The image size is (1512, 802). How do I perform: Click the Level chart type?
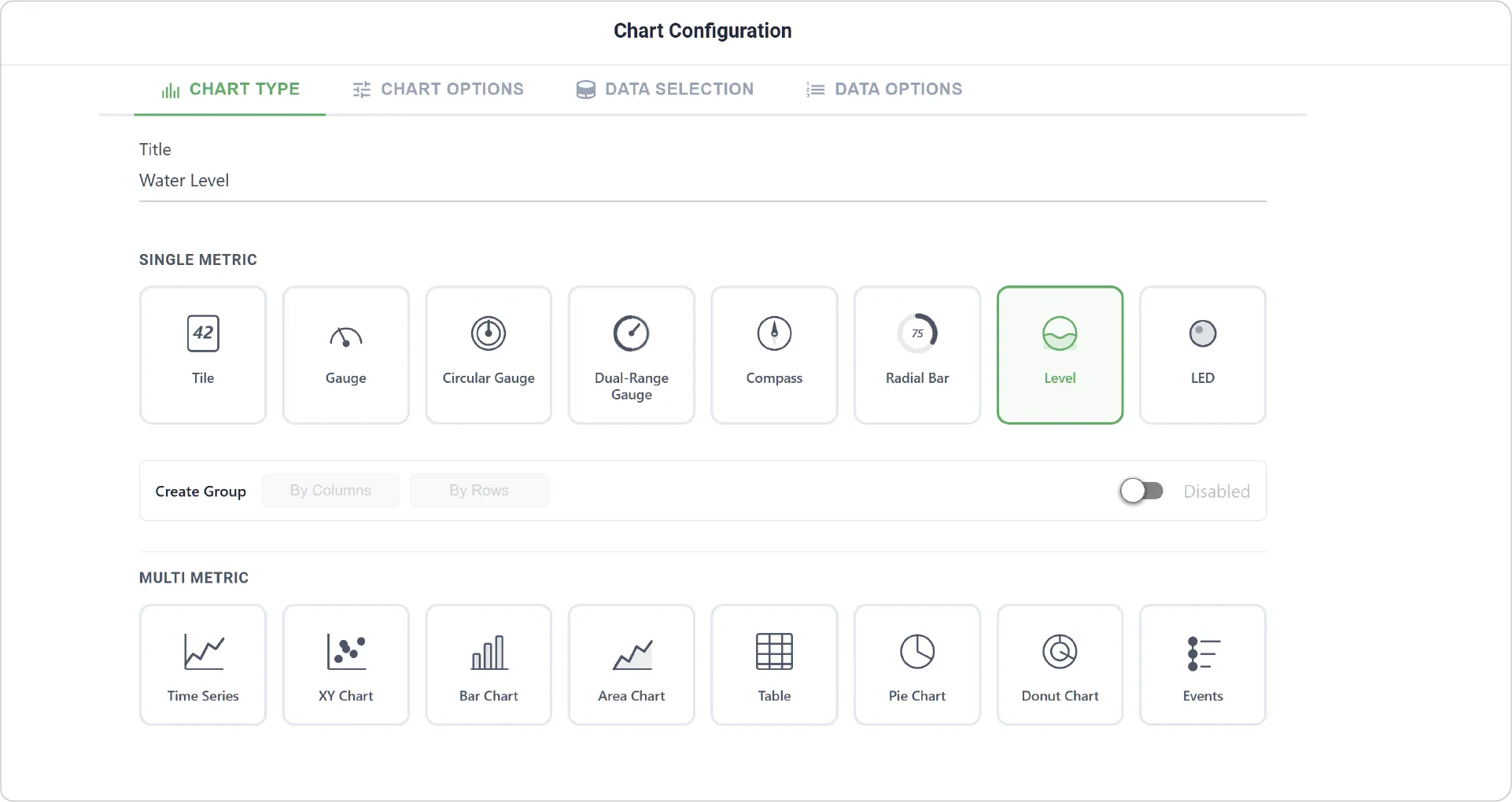(x=1060, y=355)
